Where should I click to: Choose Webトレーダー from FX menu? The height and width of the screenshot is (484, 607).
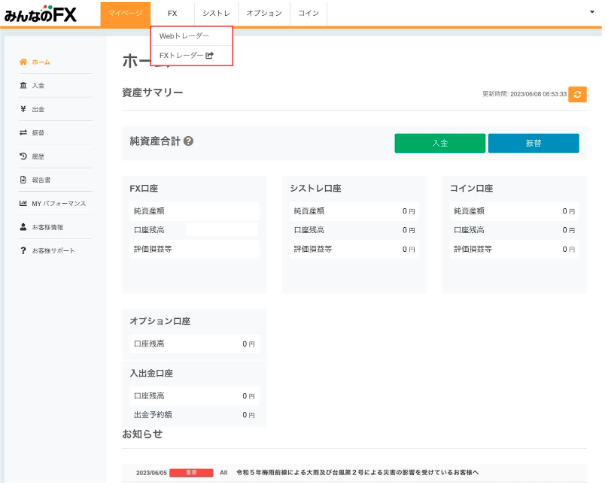(x=191, y=36)
